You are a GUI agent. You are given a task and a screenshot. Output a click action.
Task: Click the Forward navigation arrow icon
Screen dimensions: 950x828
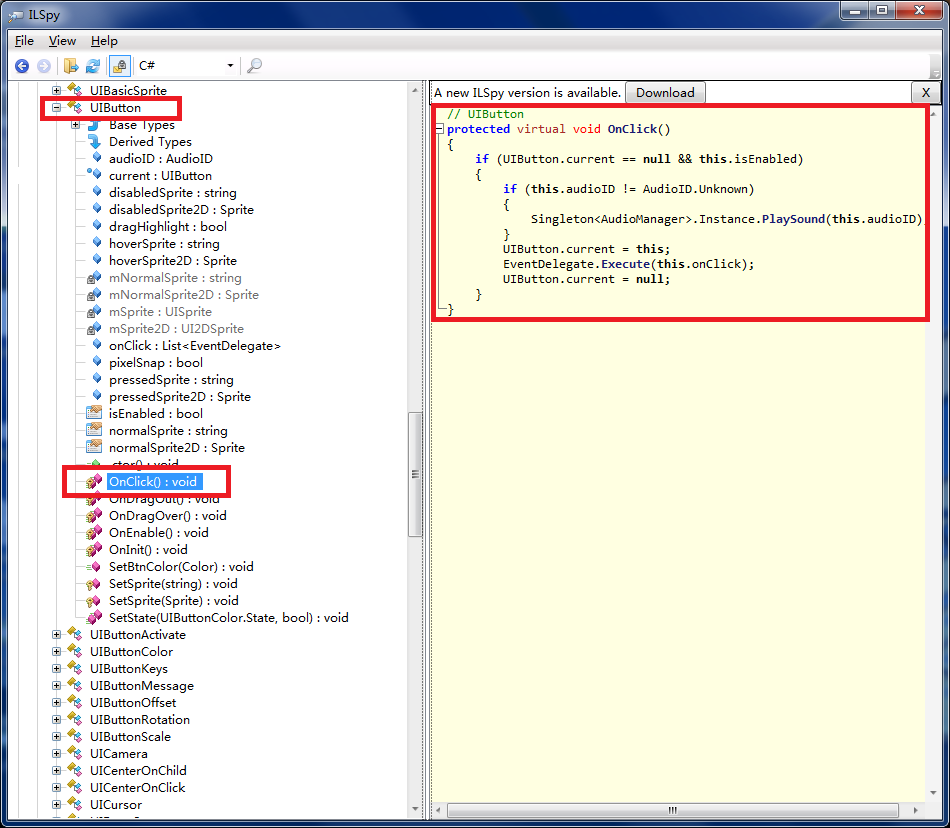[x=44, y=65]
